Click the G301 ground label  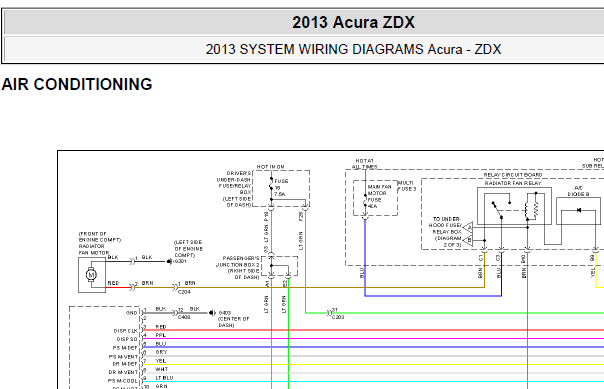click(180, 261)
